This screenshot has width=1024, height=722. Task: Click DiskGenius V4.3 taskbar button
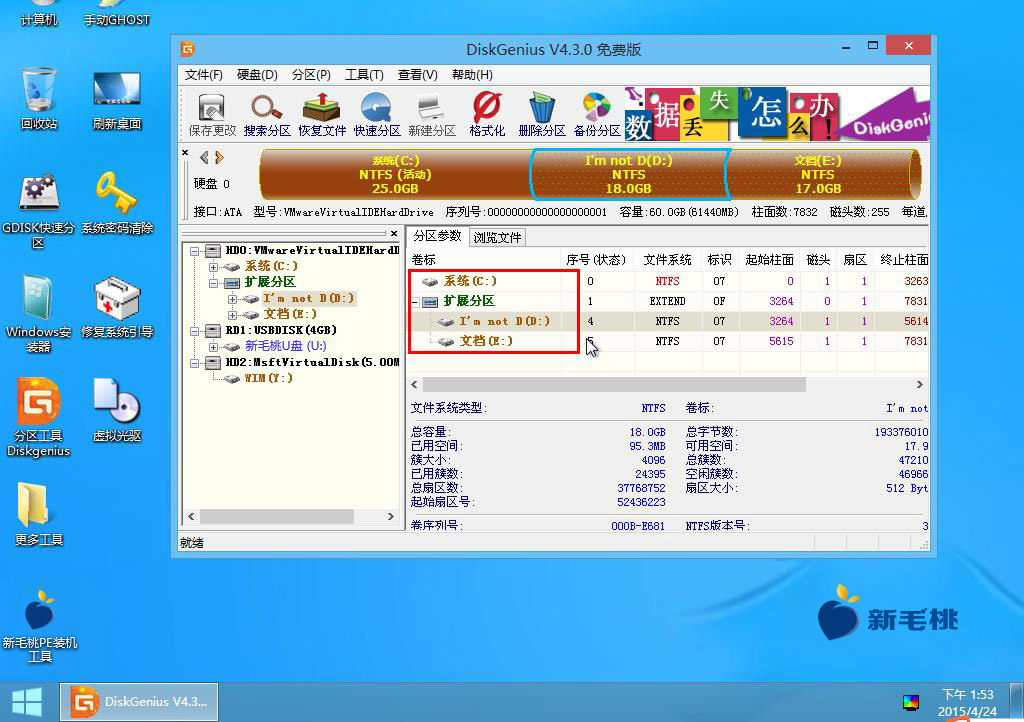coord(139,702)
